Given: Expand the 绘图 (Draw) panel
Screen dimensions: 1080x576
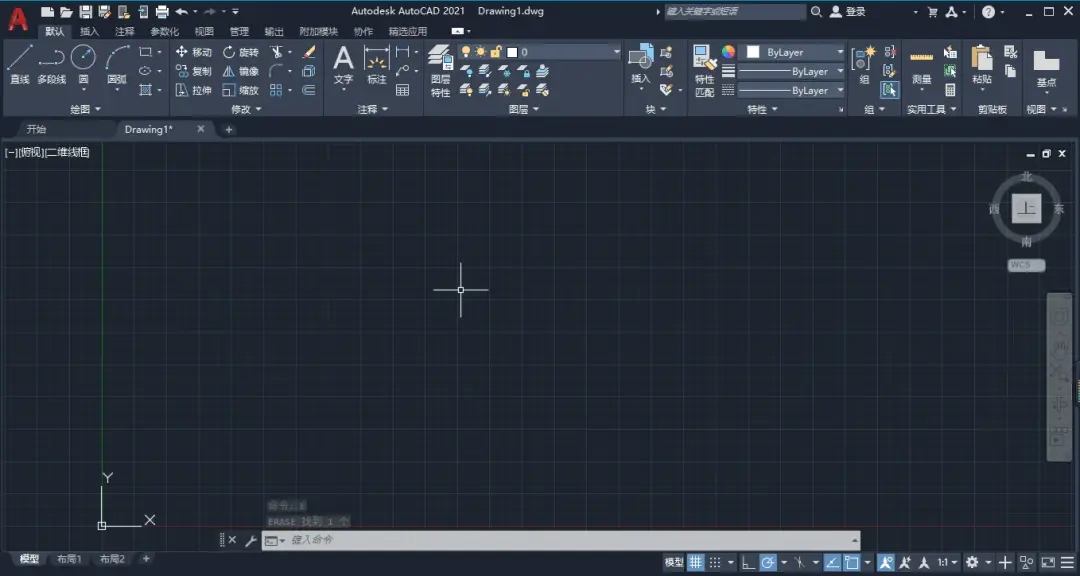Looking at the screenshot, I should [x=85, y=109].
